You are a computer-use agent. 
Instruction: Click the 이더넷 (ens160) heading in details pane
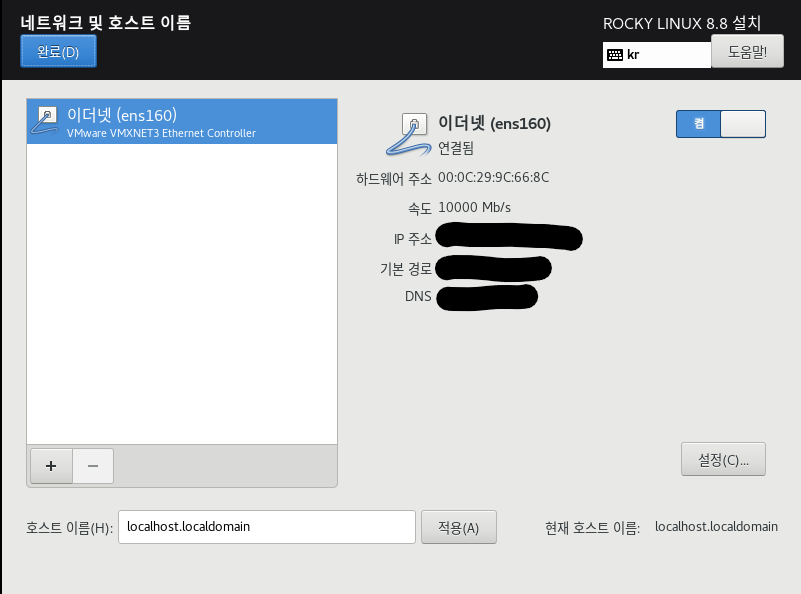494,123
